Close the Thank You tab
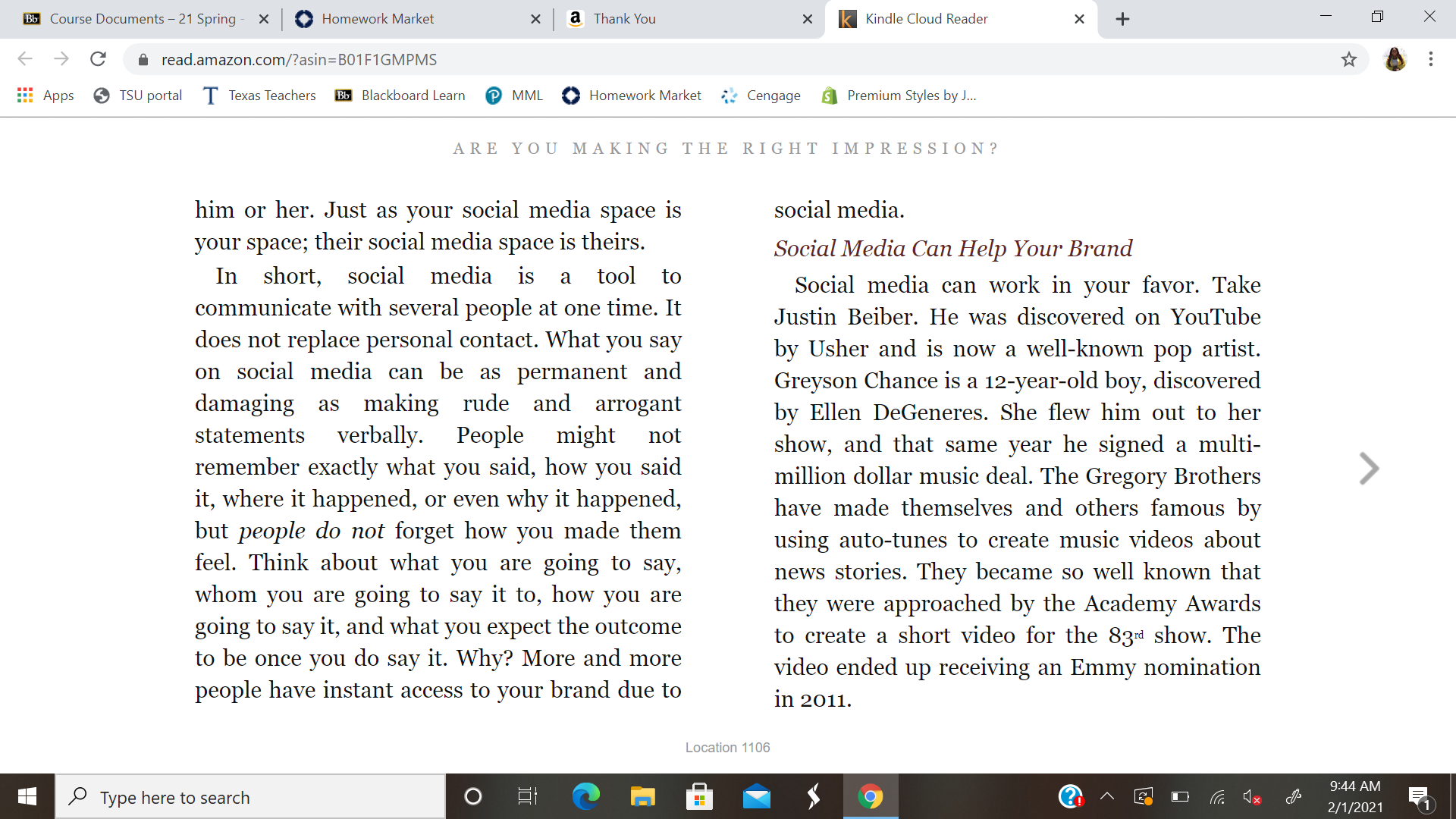The image size is (1456, 819). coord(808,19)
